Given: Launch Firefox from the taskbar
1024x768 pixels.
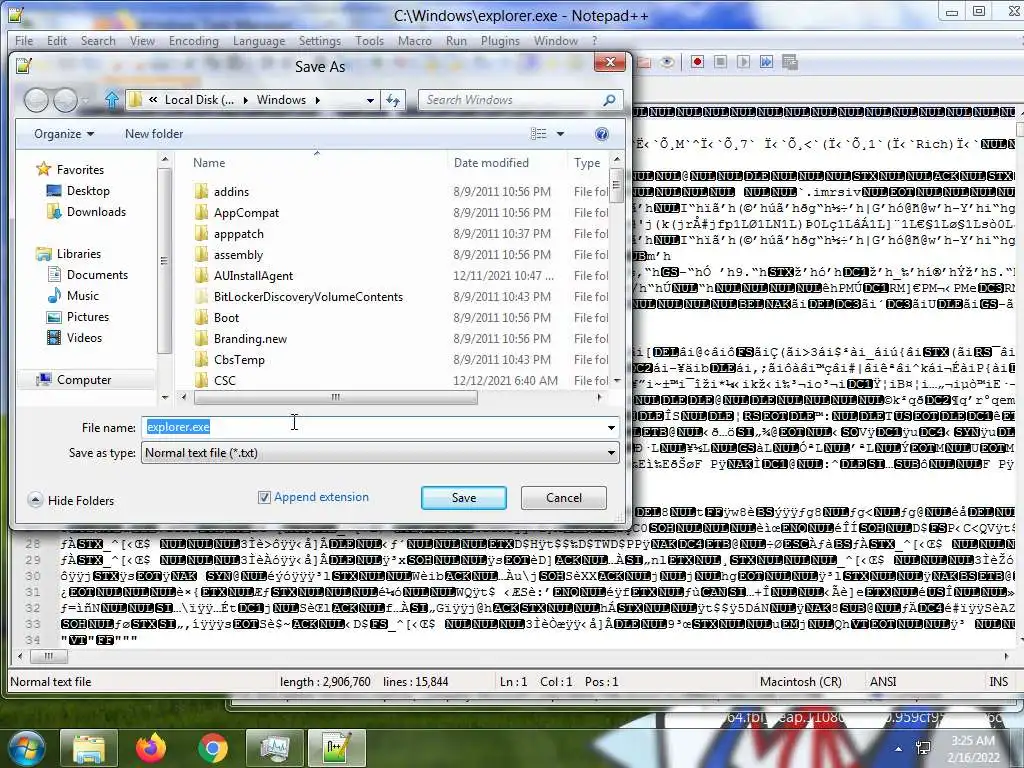Looking at the screenshot, I should (151, 748).
